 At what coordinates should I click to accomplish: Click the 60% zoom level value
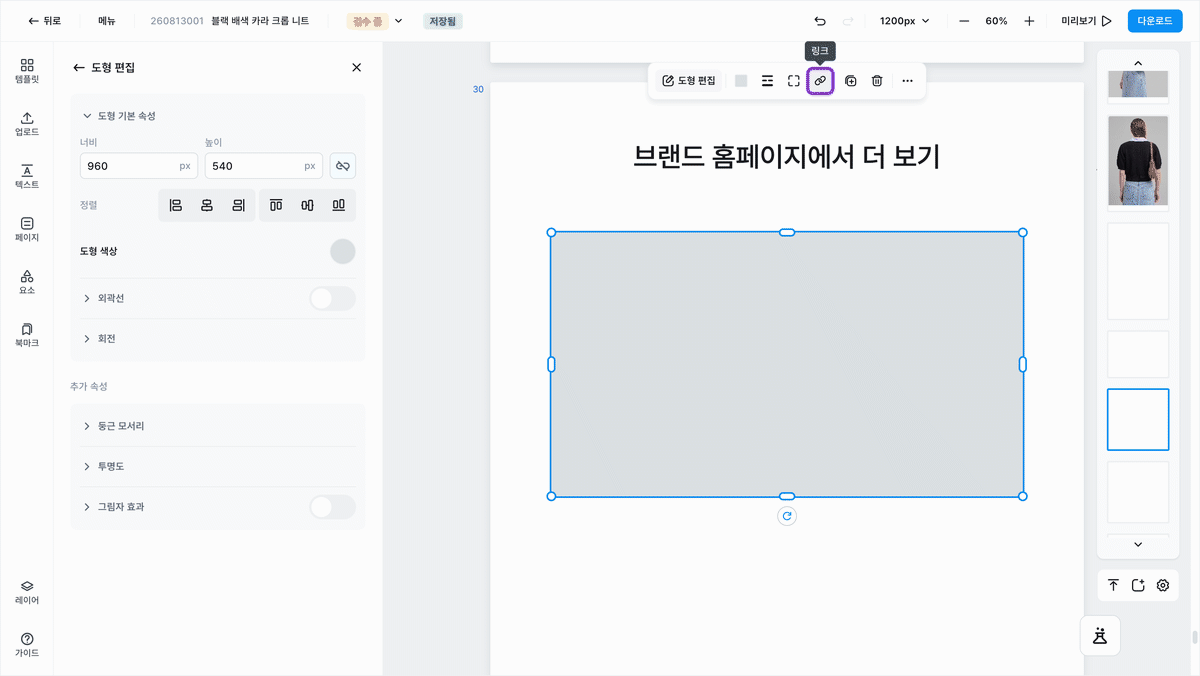coord(996,21)
